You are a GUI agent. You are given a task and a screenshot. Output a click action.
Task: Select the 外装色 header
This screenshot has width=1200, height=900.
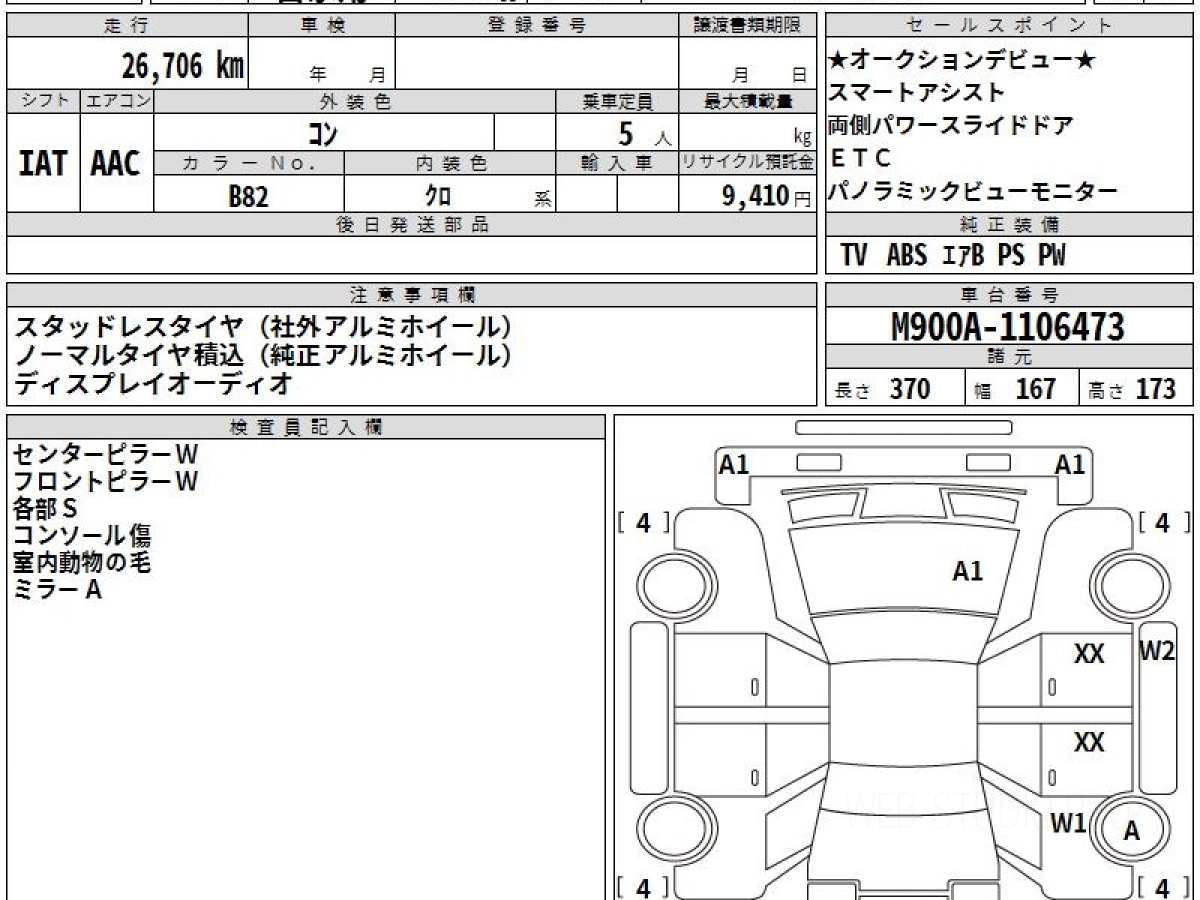click(355, 101)
